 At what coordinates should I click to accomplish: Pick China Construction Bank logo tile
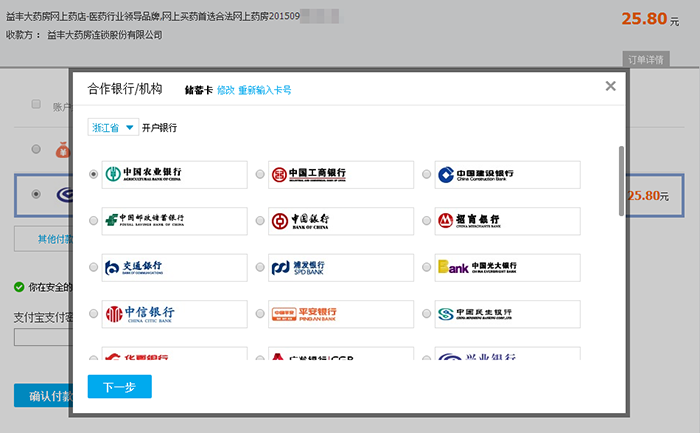pos(508,175)
